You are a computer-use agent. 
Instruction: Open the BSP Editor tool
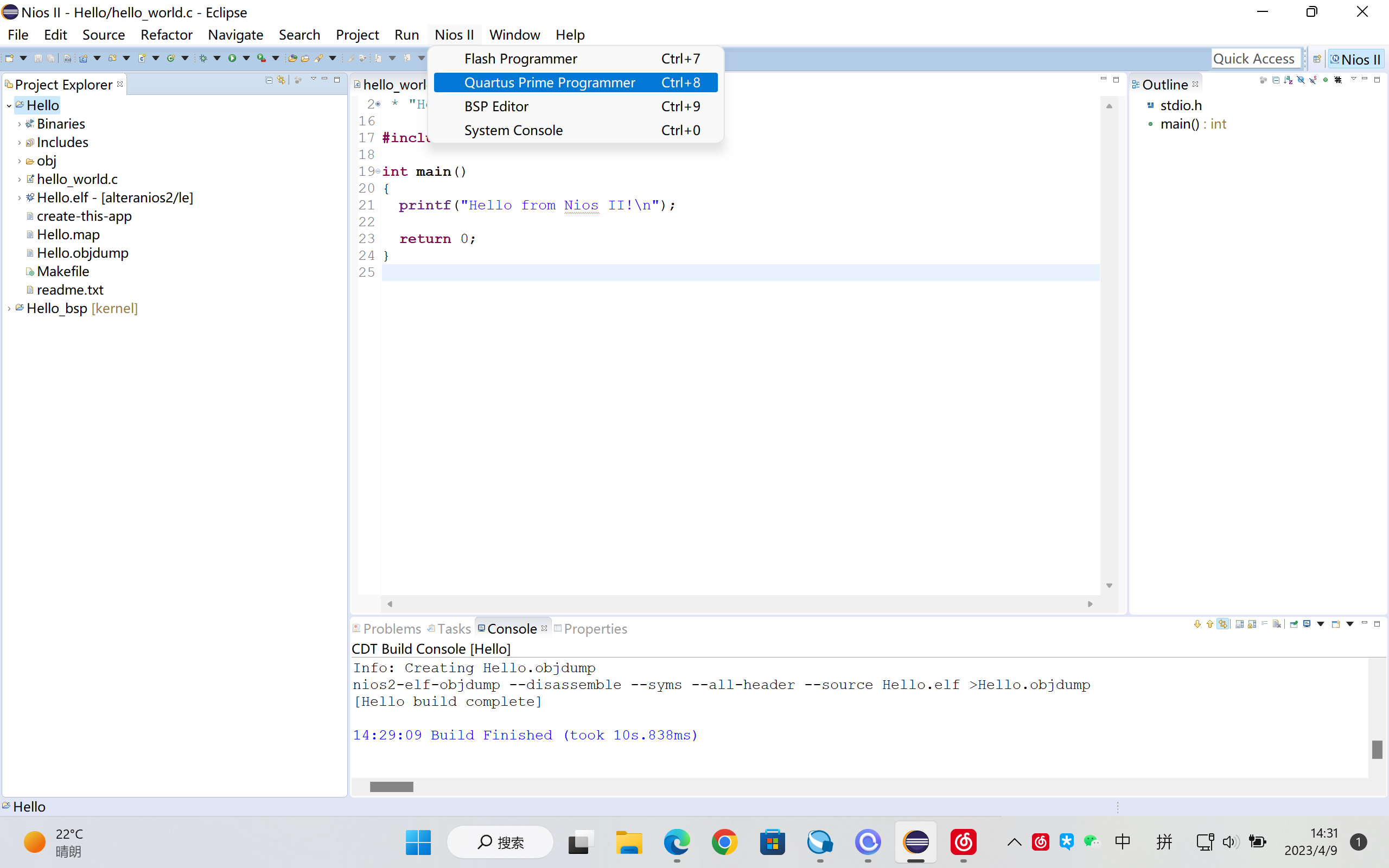pyautogui.click(x=497, y=106)
